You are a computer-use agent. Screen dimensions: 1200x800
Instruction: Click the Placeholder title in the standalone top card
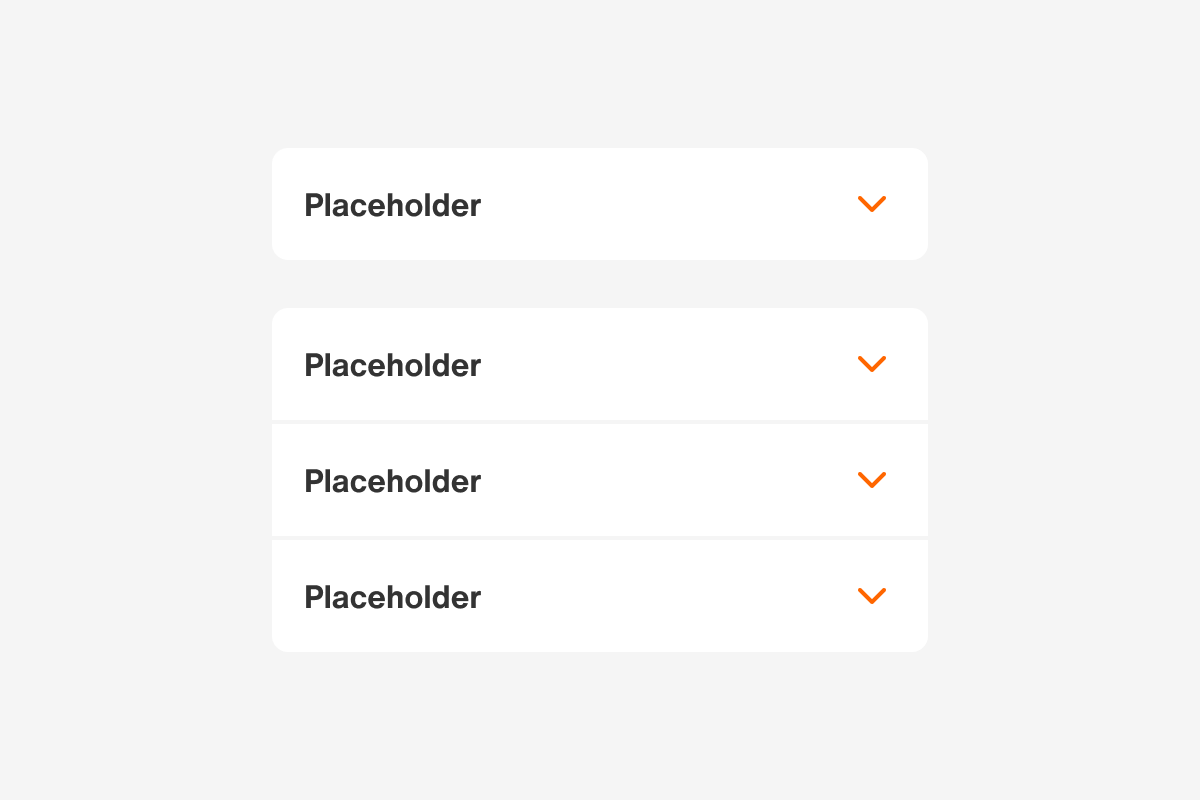click(x=392, y=206)
